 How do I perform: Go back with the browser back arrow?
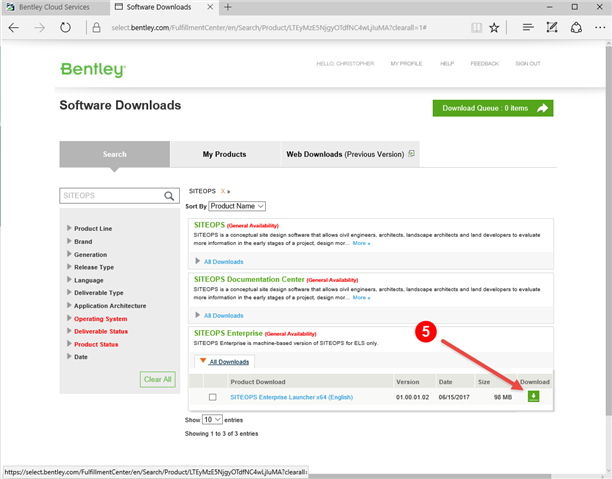14,28
